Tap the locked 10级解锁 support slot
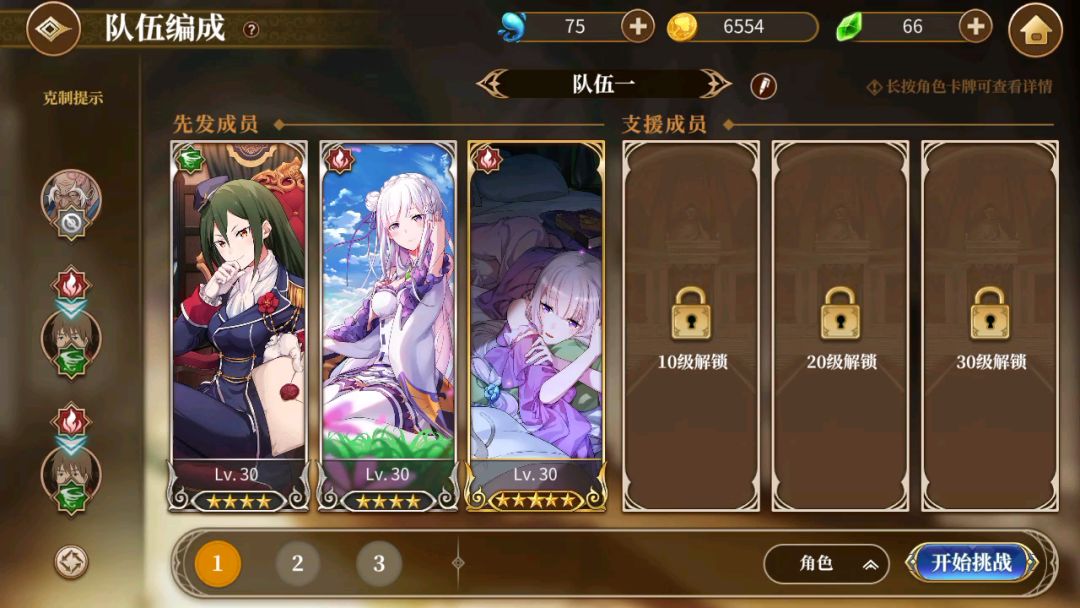1080x608 pixels. 691,326
